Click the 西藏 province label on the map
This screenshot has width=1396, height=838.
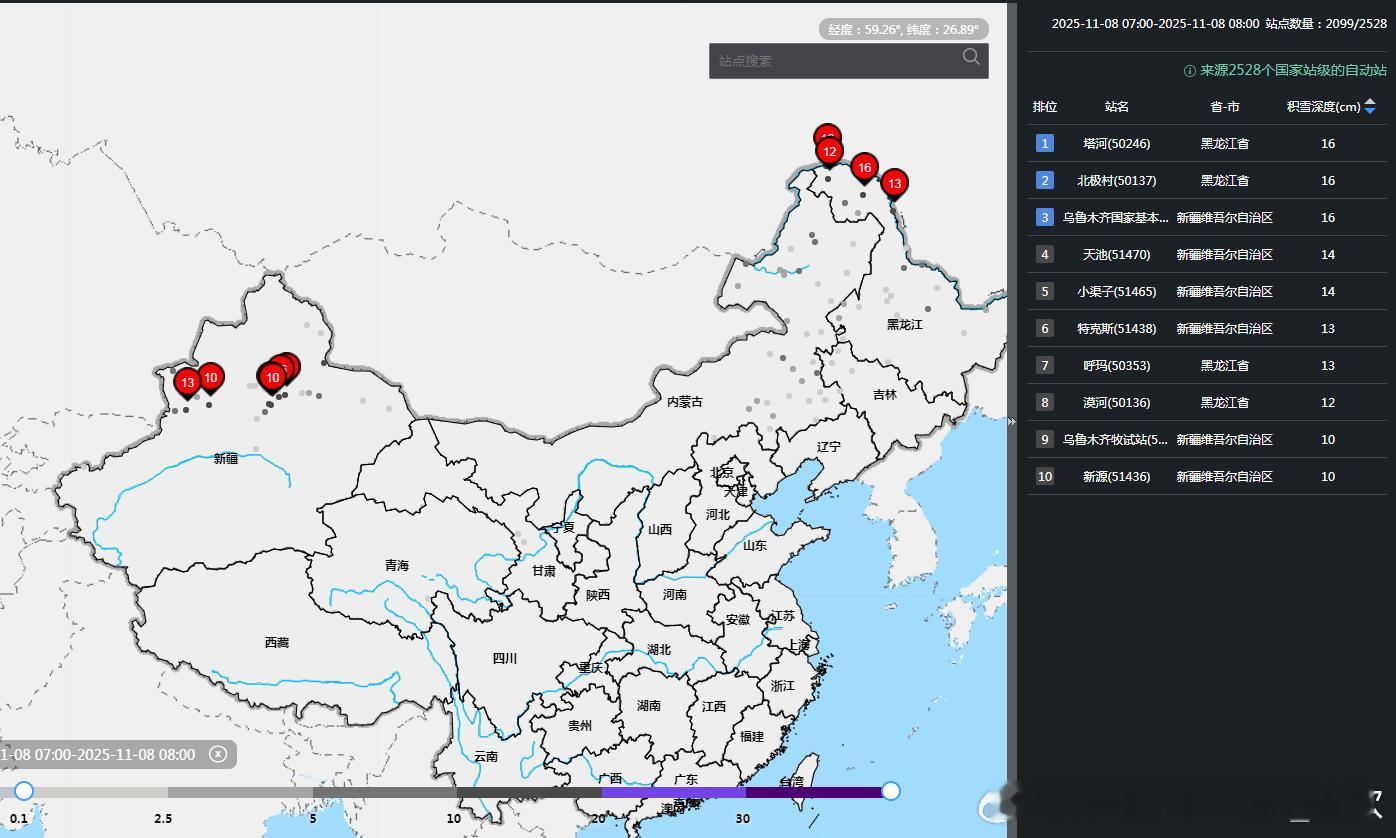pyautogui.click(x=277, y=643)
